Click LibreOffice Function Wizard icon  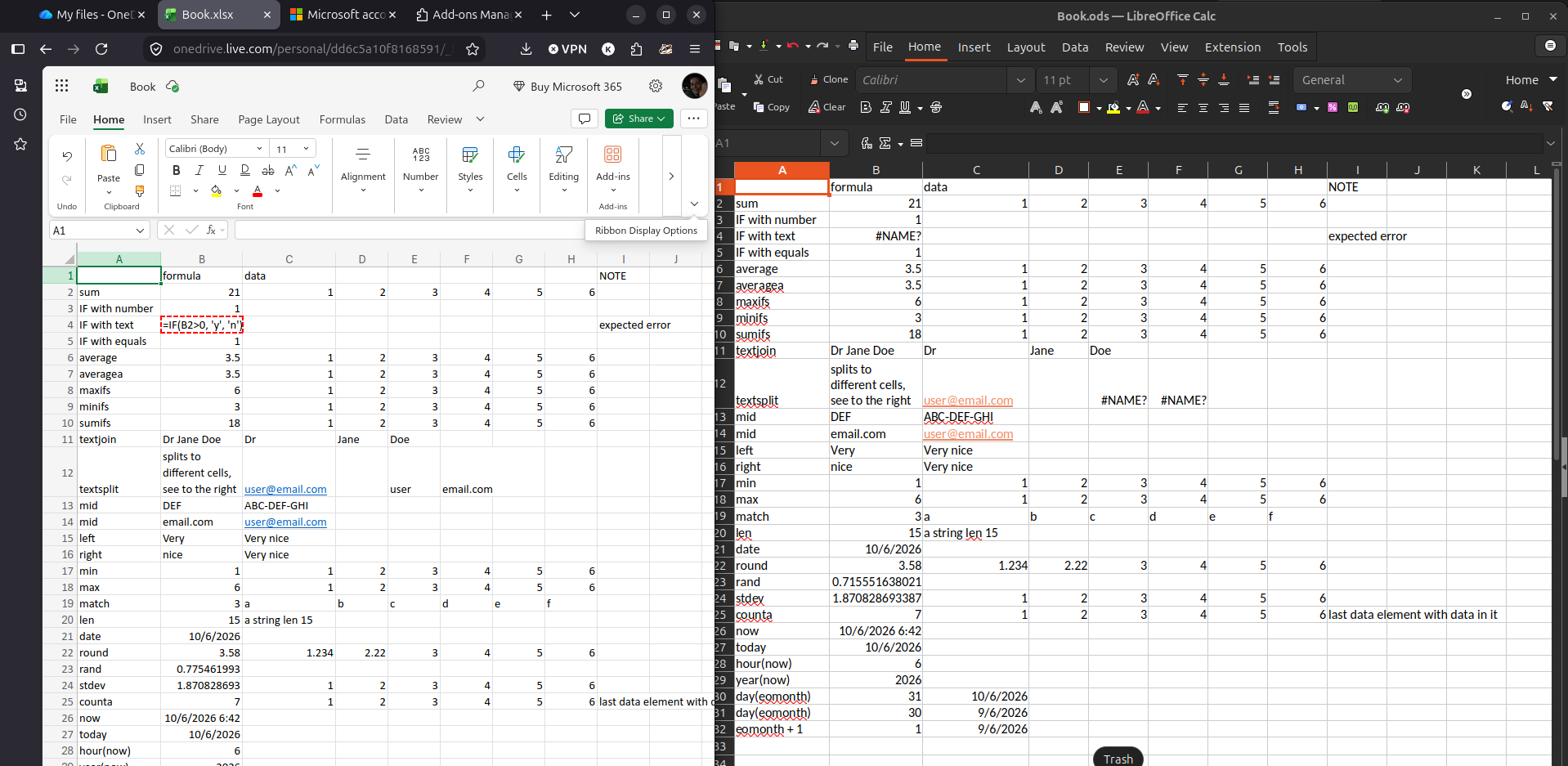(867, 143)
